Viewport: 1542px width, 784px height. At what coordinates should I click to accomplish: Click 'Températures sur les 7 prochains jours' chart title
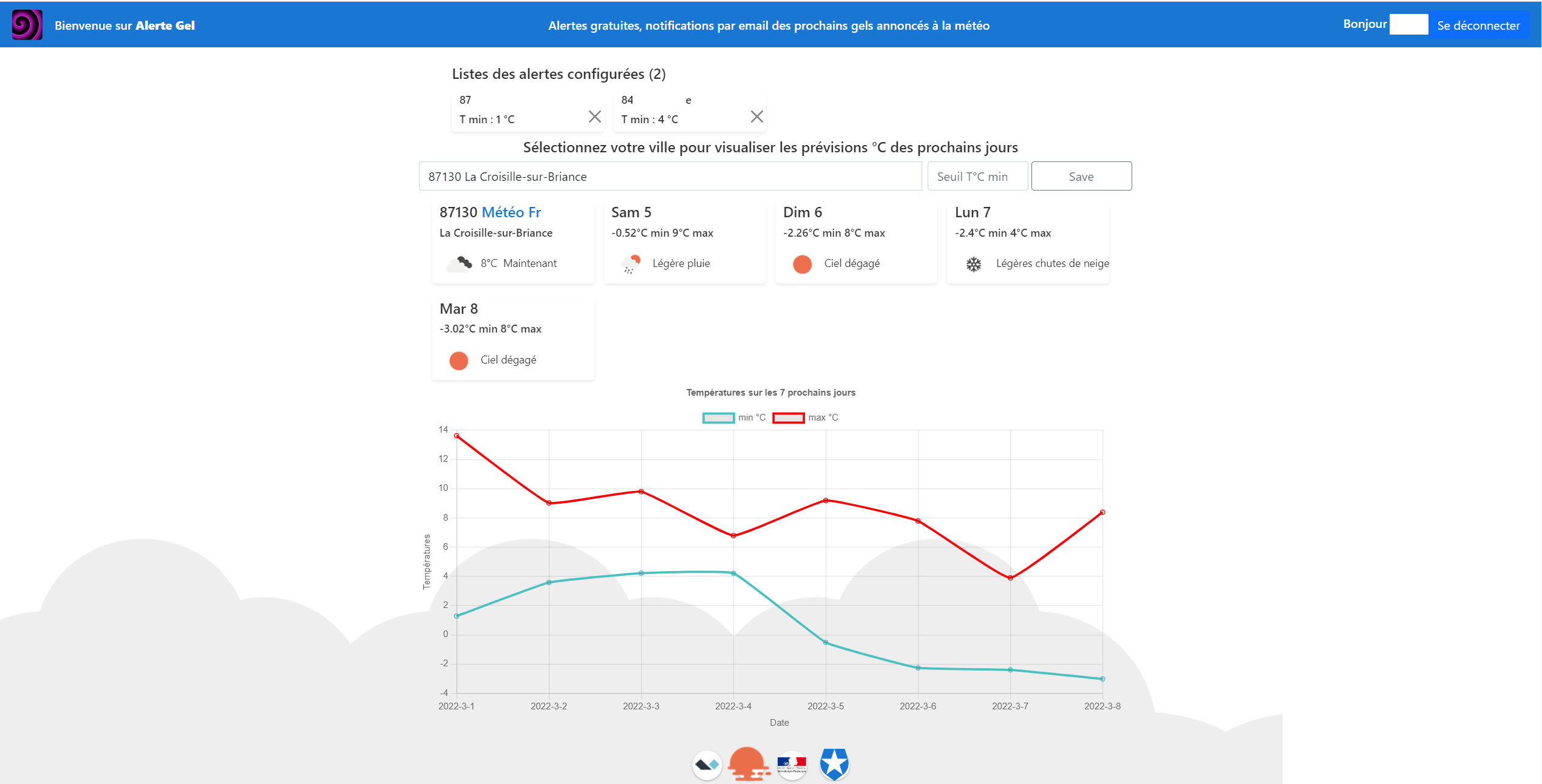(x=771, y=393)
